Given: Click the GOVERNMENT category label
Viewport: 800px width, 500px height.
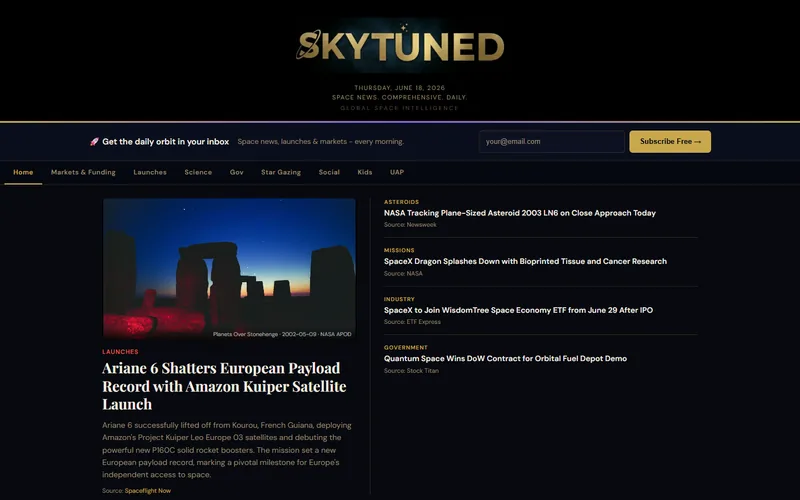Looking at the screenshot, I should point(406,347).
